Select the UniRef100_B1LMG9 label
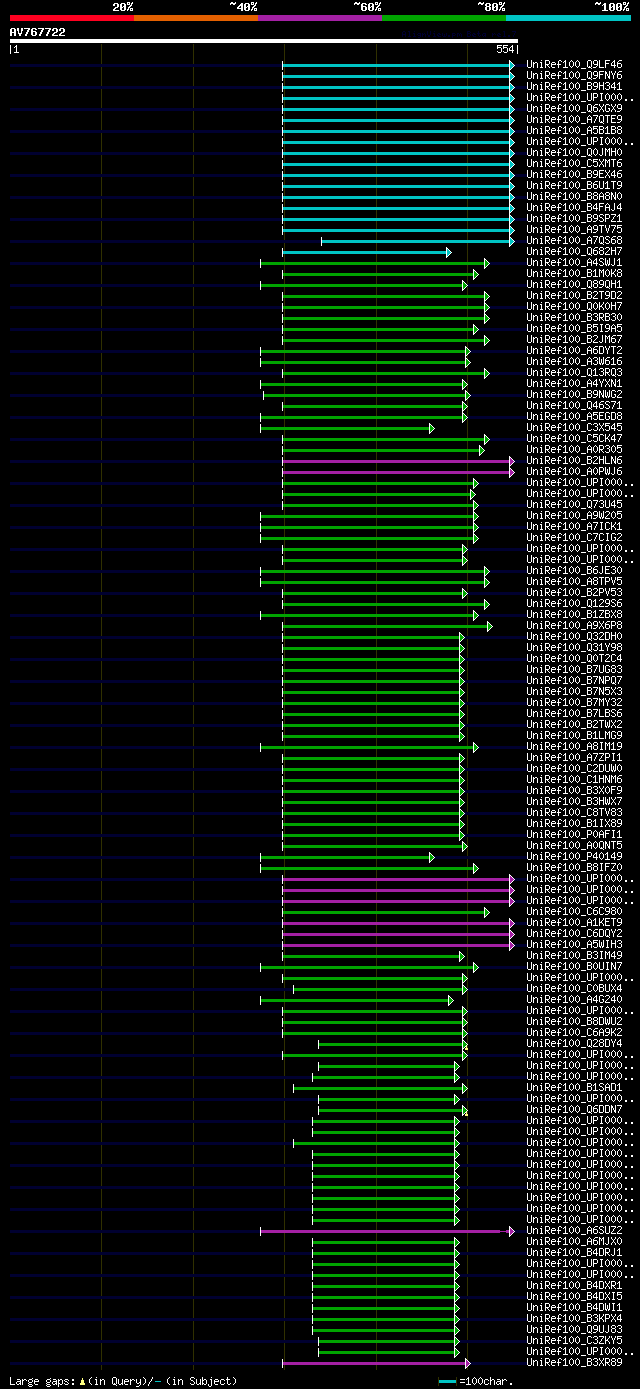This screenshot has height=1389, width=640. coord(574,736)
